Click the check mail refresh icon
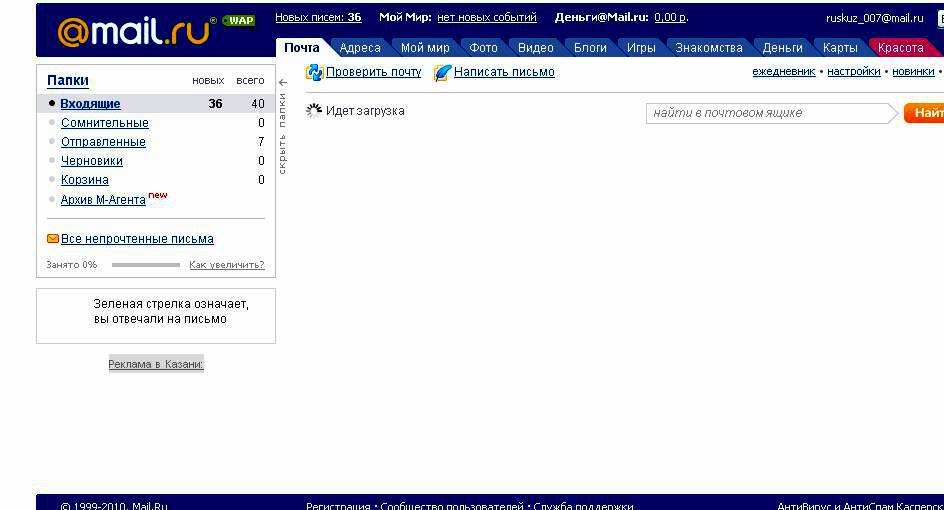 point(314,72)
